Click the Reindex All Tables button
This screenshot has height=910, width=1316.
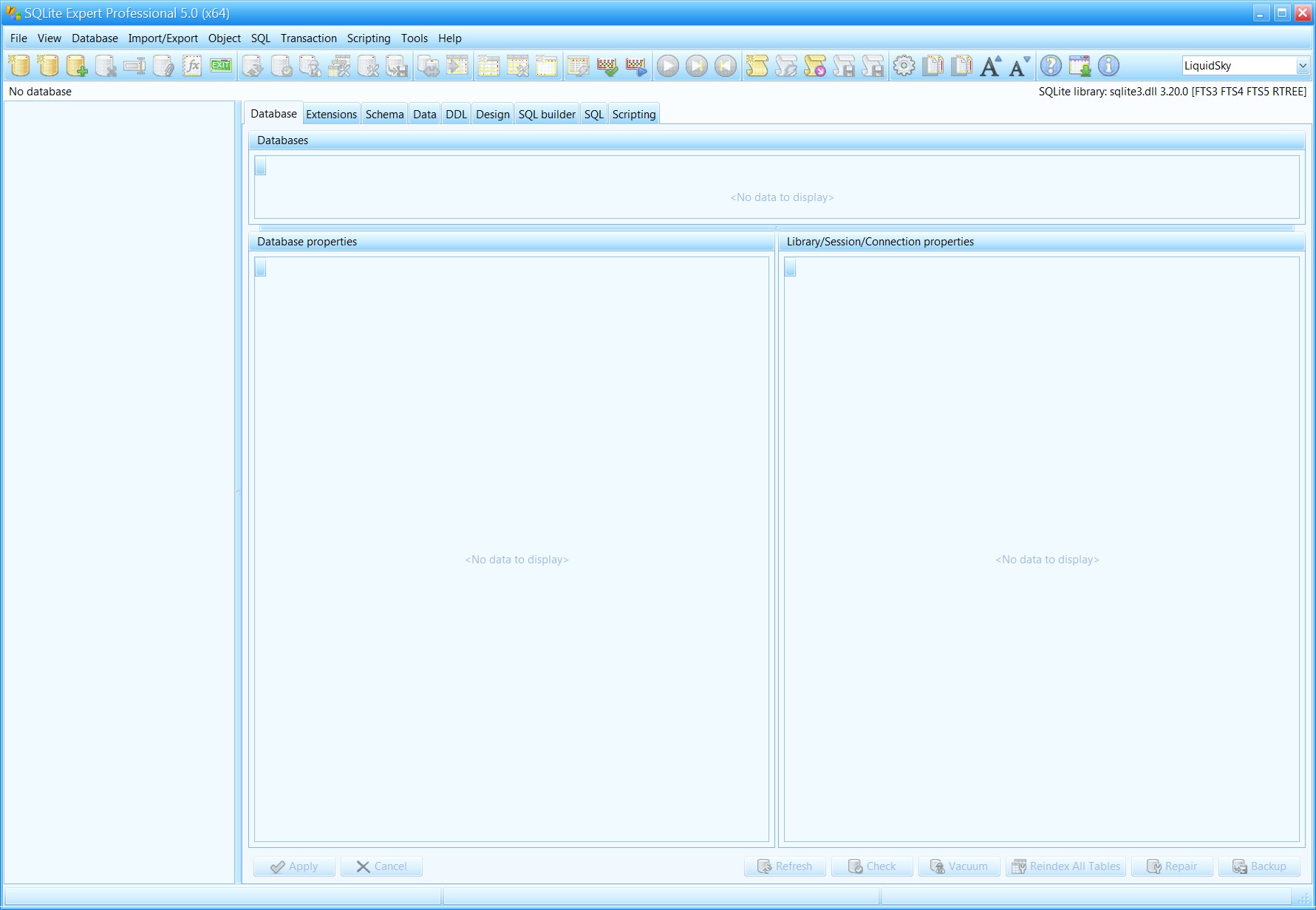click(1066, 866)
